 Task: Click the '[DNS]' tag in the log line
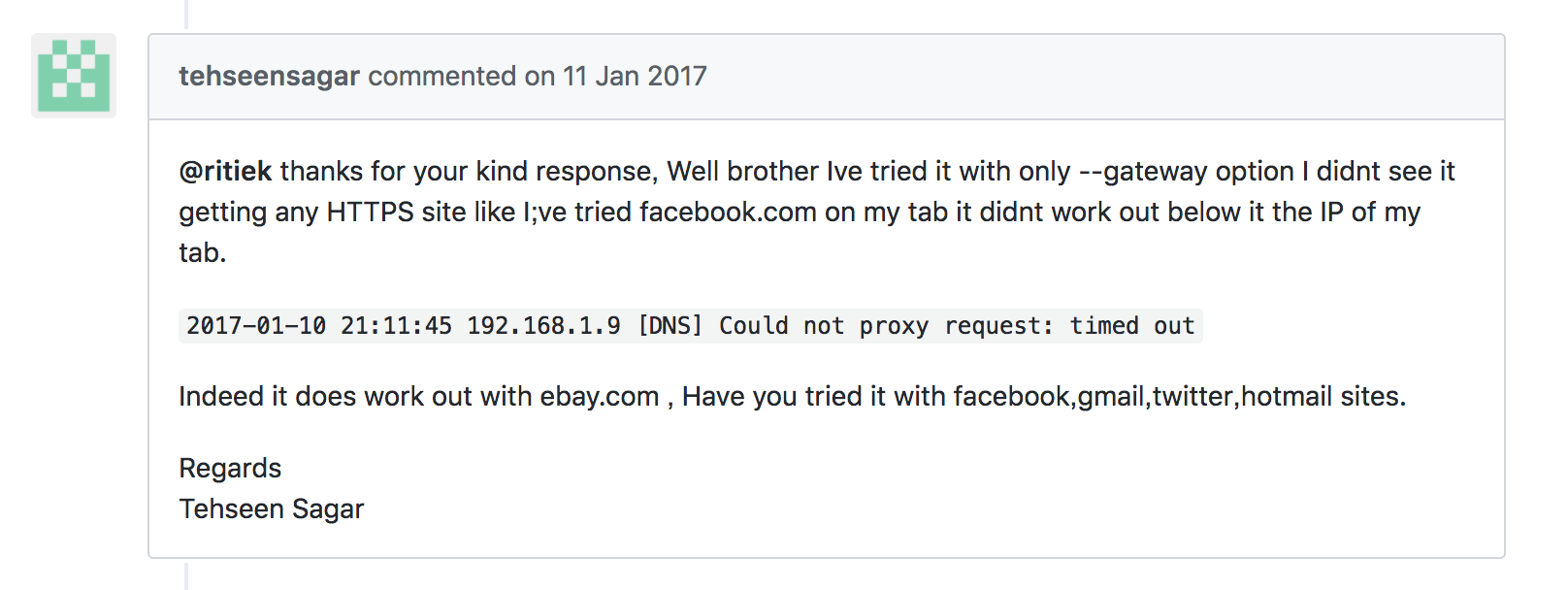click(670, 326)
